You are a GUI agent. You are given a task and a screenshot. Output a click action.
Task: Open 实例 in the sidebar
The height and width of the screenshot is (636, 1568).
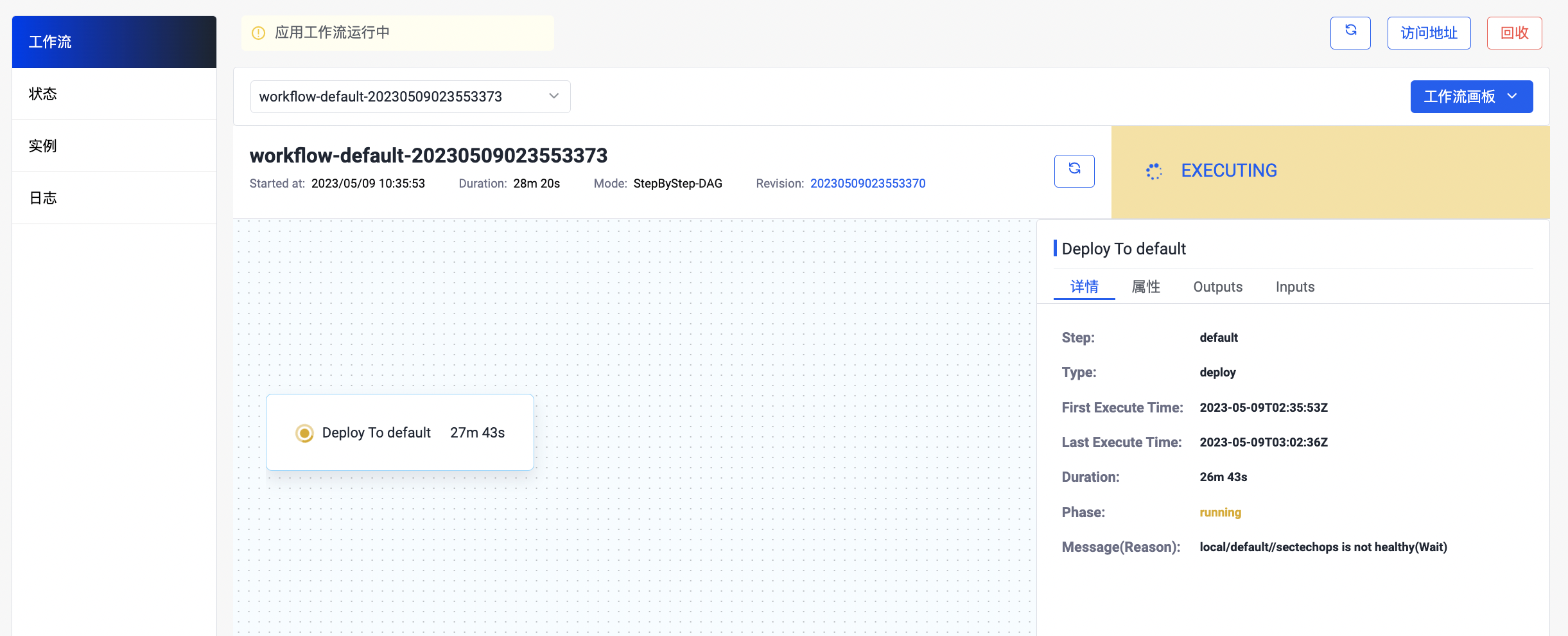[x=114, y=146]
